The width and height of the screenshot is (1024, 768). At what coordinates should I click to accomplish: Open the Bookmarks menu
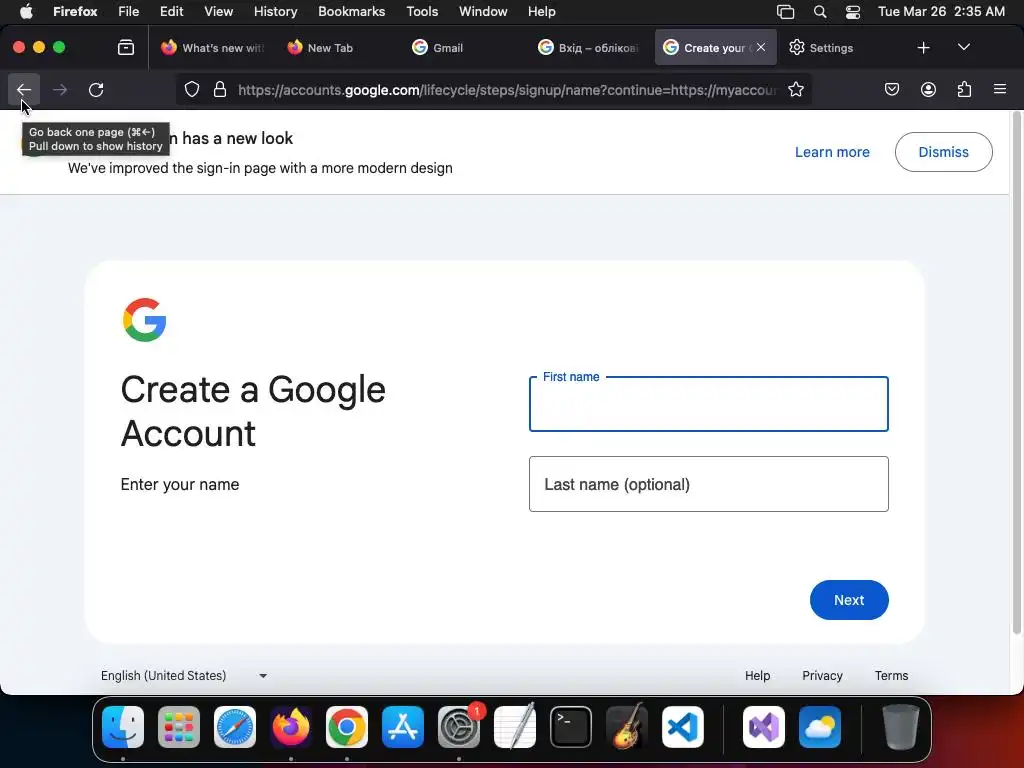coord(351,11)
